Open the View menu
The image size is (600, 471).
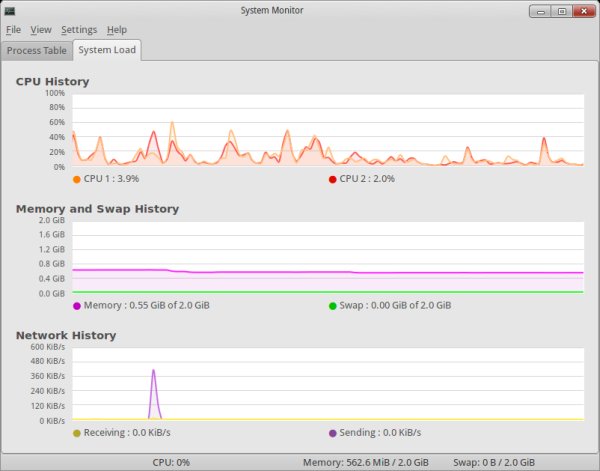41,30
